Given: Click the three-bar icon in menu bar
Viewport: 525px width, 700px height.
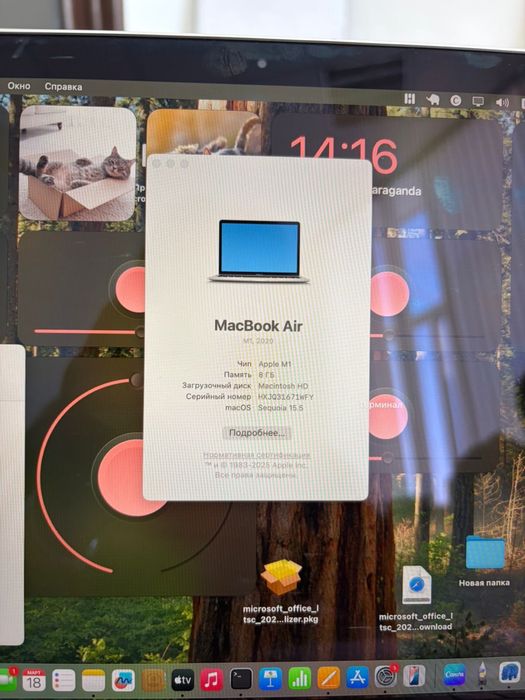Looking at the screenshot, I should point(409,99).
